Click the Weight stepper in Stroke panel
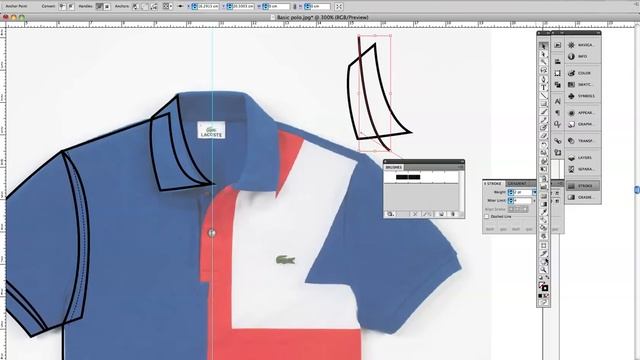This screenshot has height=360, width=640. pos(510,192)
